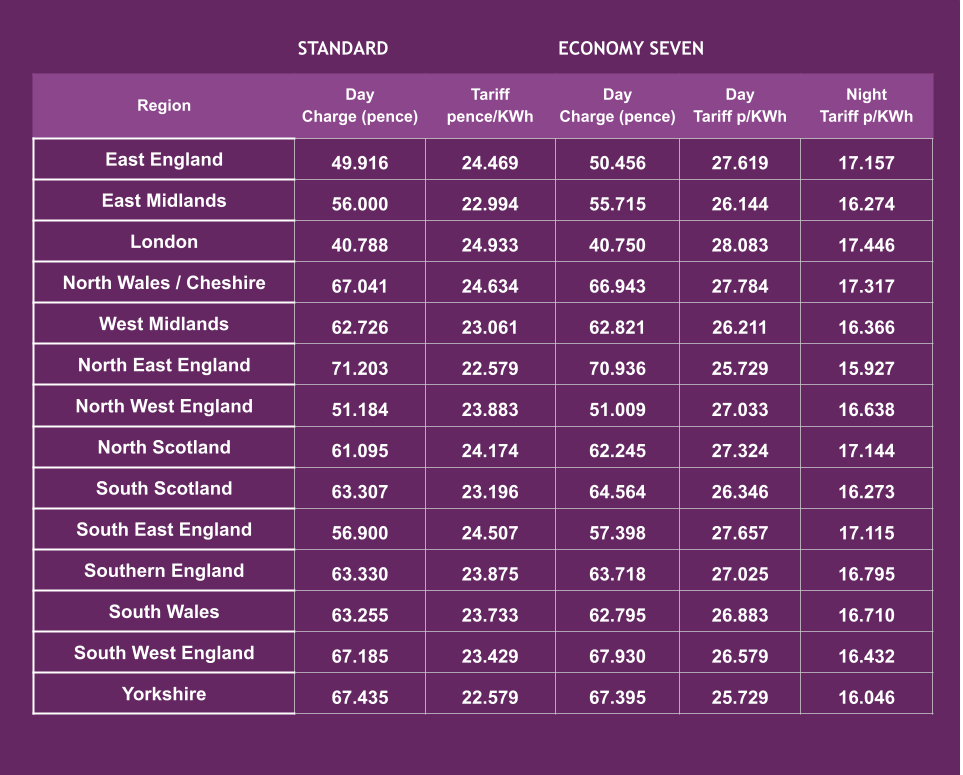Click the Night Tariff p/KWh column header

(866, 105)
